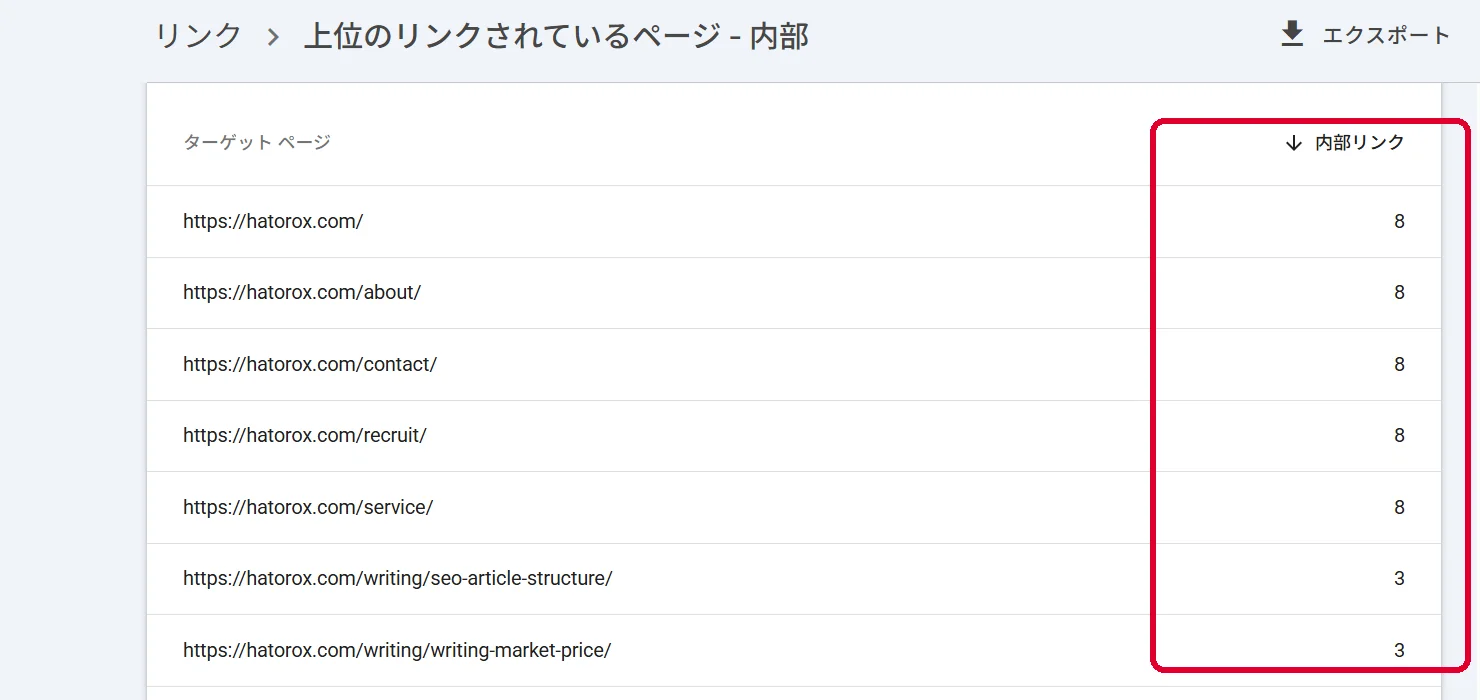The width and height of the screenshot is (1480, 700).
Task: Click the export download icon
Action: [1292, 35]
